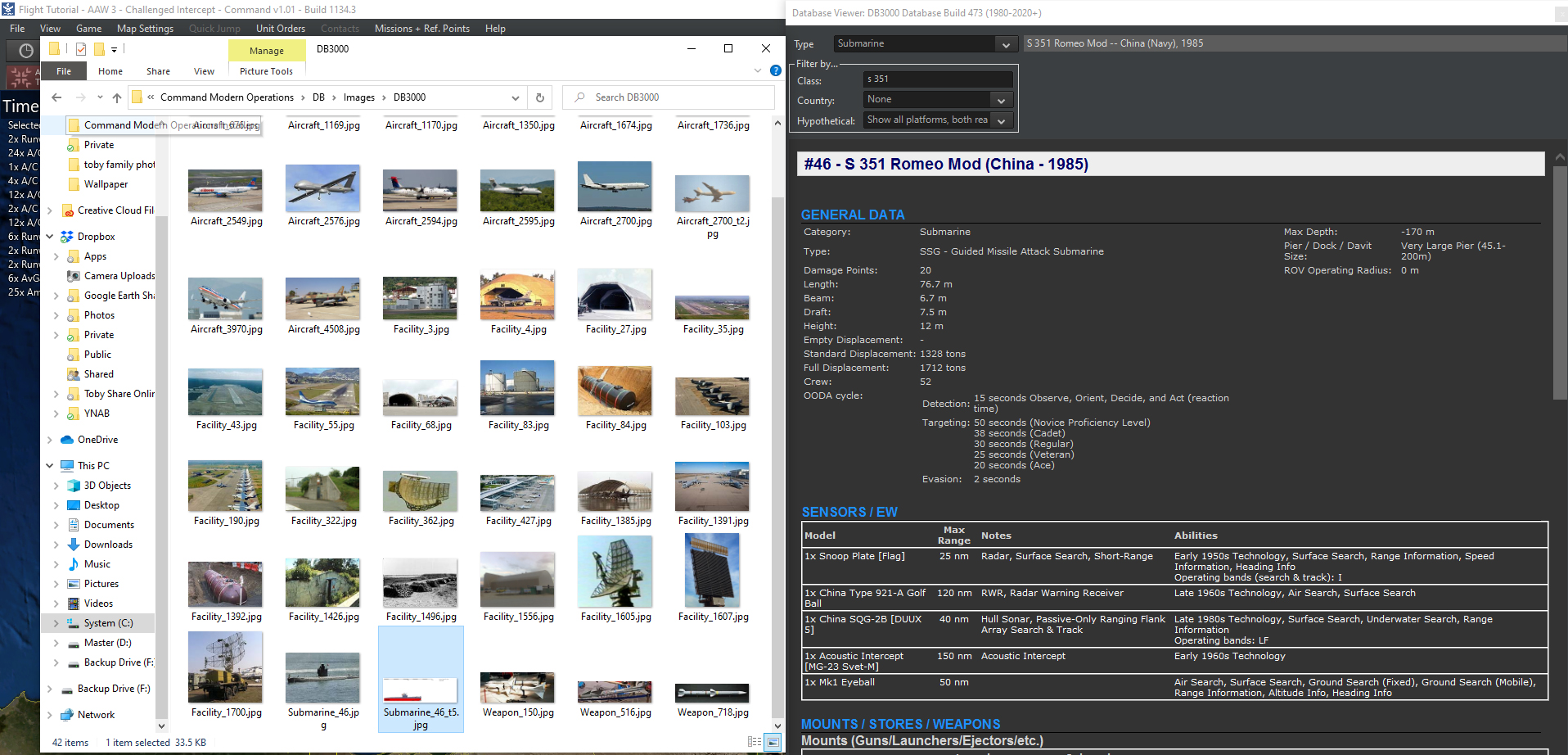
Task: Select the Facility_362.jpg radar thumbnail
Action: (421, 491)
